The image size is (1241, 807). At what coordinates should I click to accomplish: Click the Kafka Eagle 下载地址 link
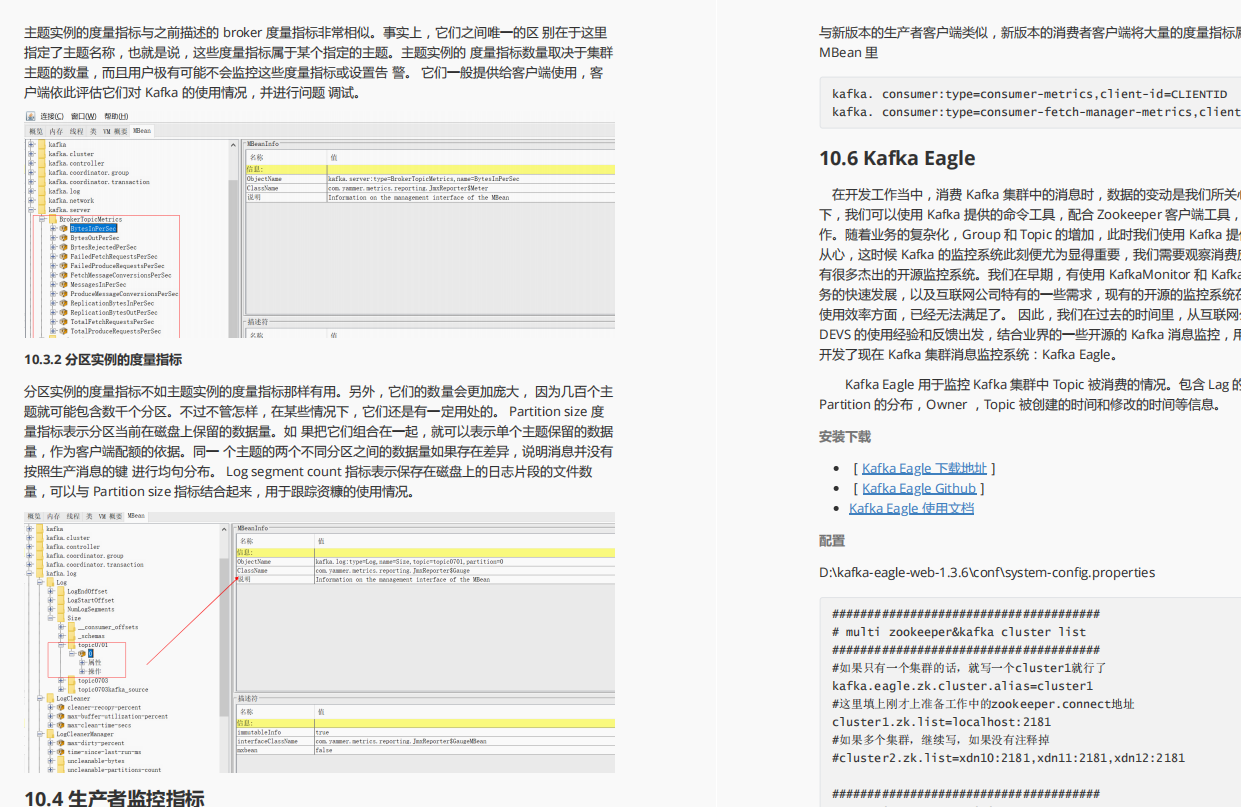click(924, 468)
